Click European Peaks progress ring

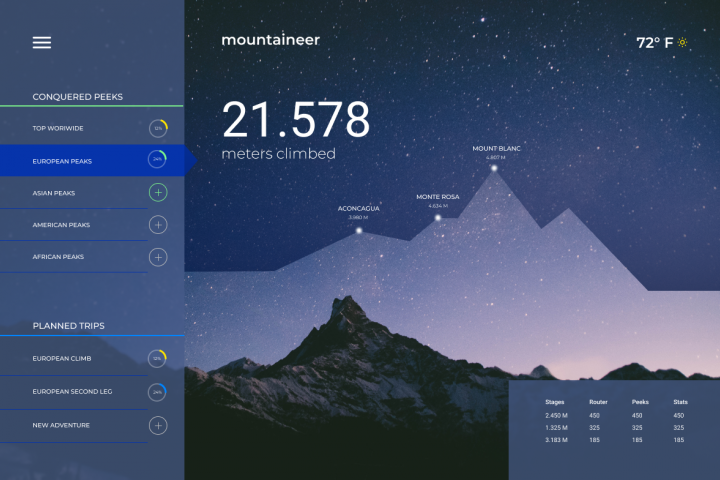click(157, 159)
